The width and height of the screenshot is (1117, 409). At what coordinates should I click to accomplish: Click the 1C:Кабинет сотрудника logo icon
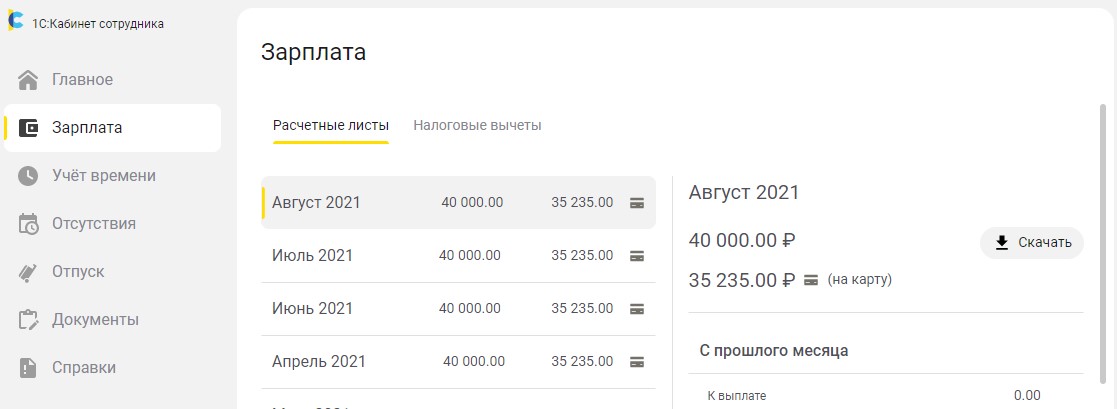point(15,22)
